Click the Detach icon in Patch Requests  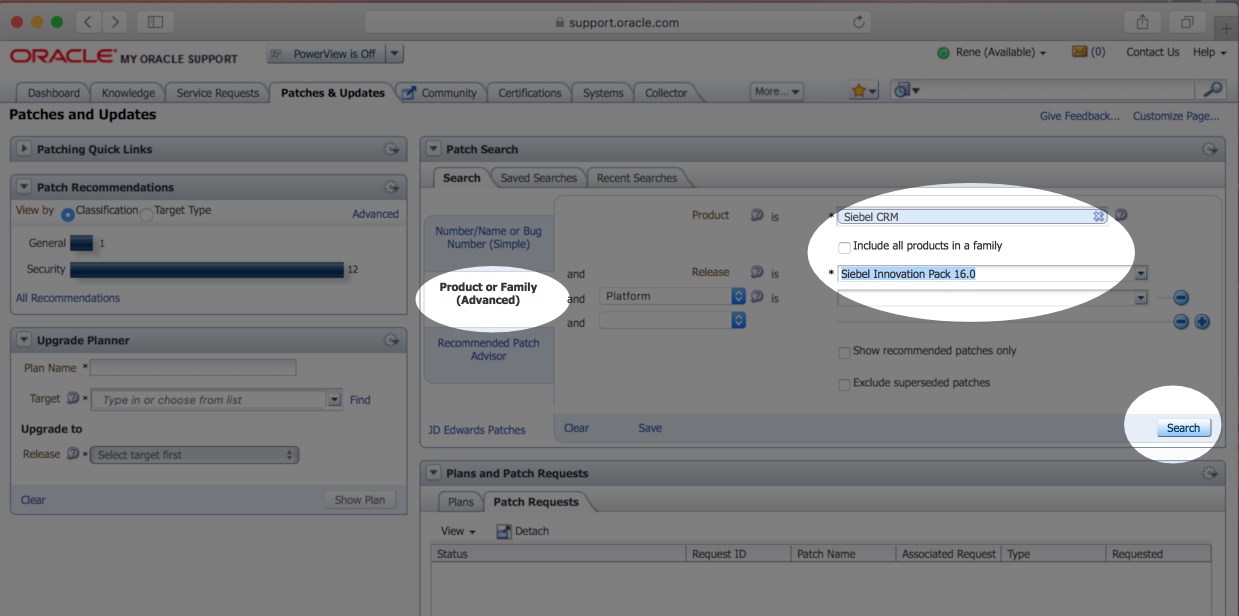click(503, 531)
